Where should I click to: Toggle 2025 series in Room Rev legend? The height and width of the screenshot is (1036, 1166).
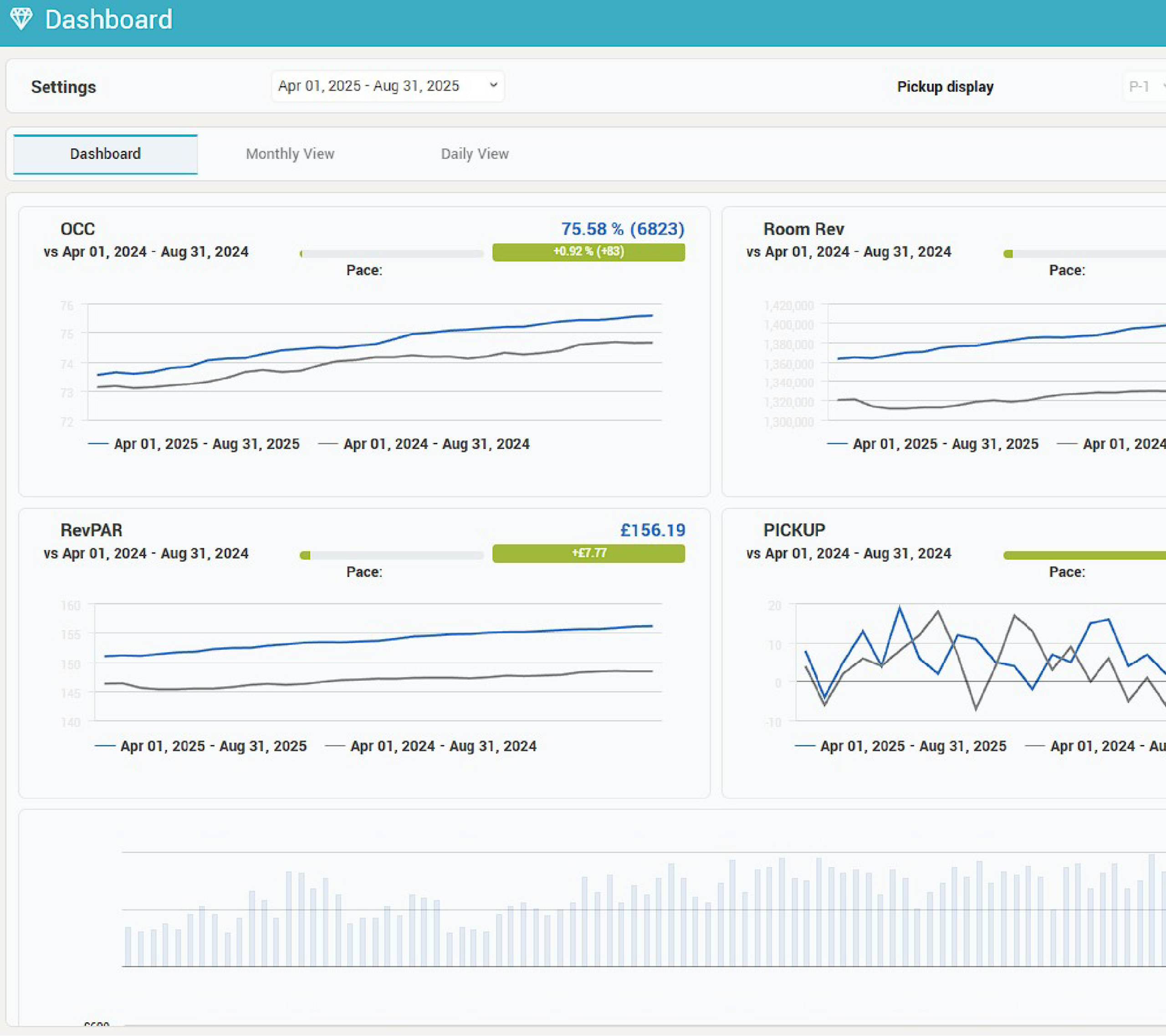933,444
